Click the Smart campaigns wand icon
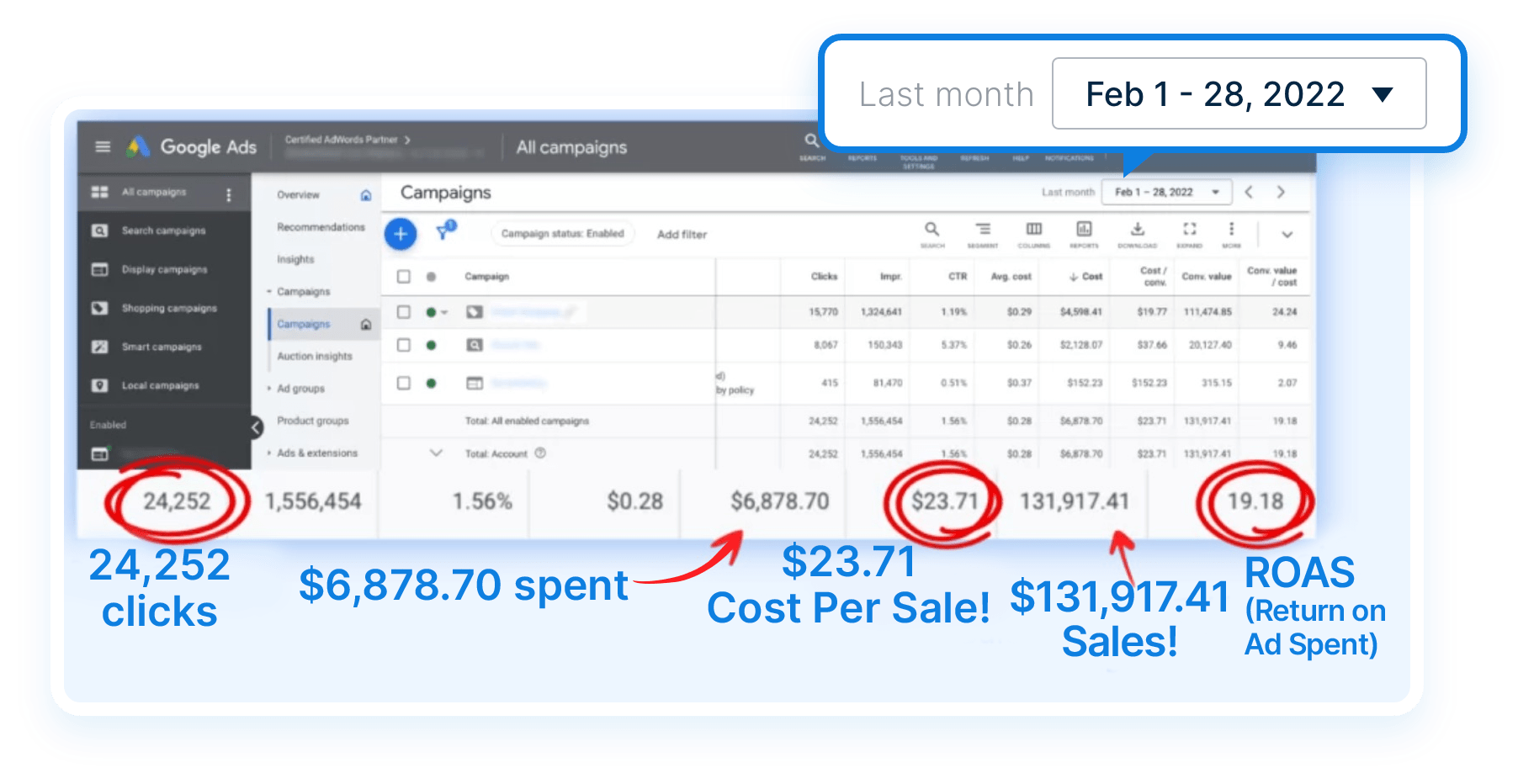This screenshot has width=1518, height=784. 99,347
